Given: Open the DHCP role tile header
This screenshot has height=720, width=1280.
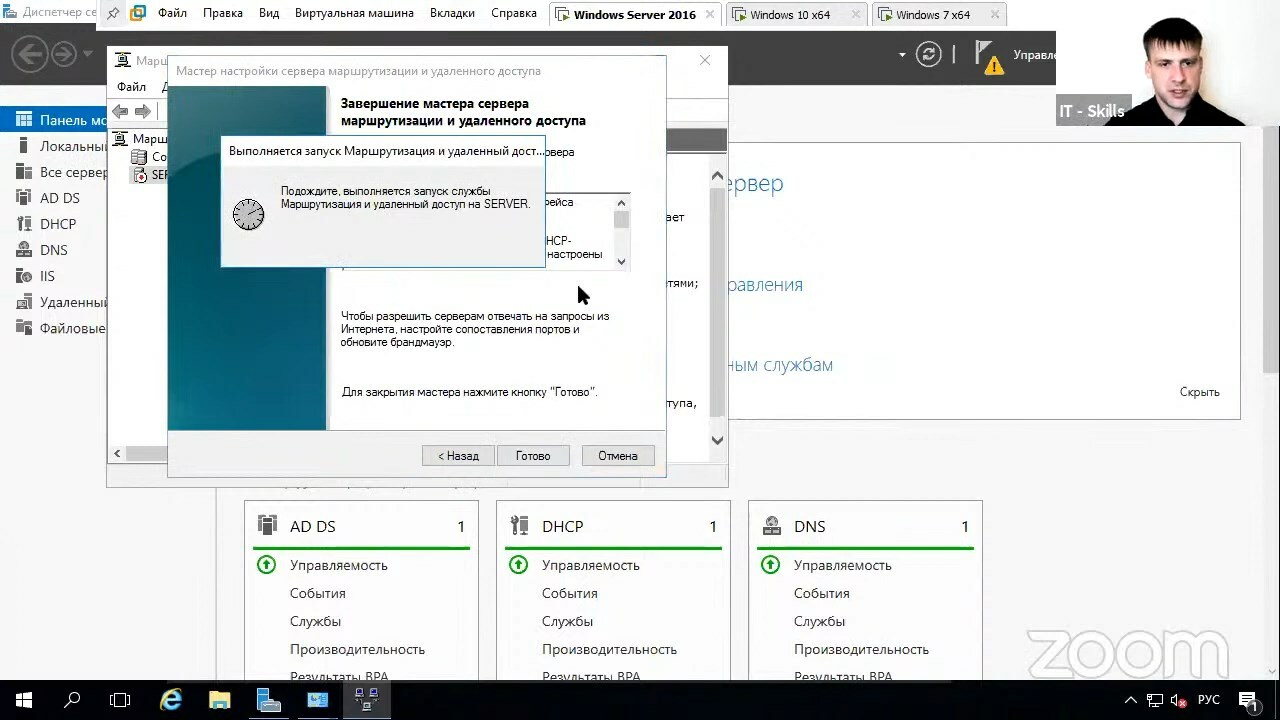Looking at the screenshot, I should click(x=613, y=526).
